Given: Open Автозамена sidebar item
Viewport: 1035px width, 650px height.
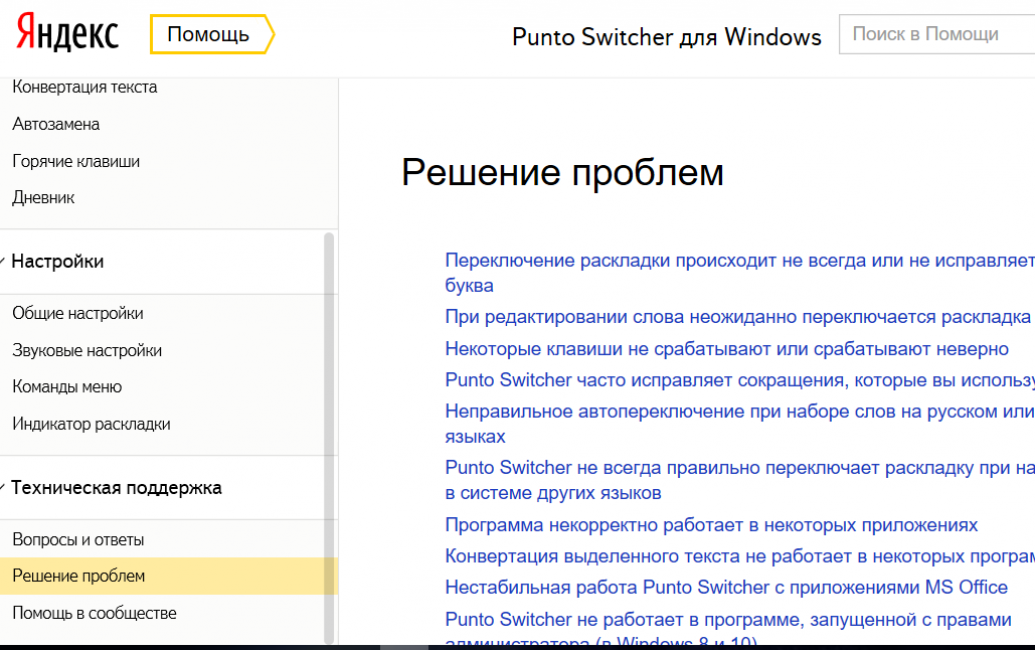Looking at the screenshot, I should coord(56,124).
